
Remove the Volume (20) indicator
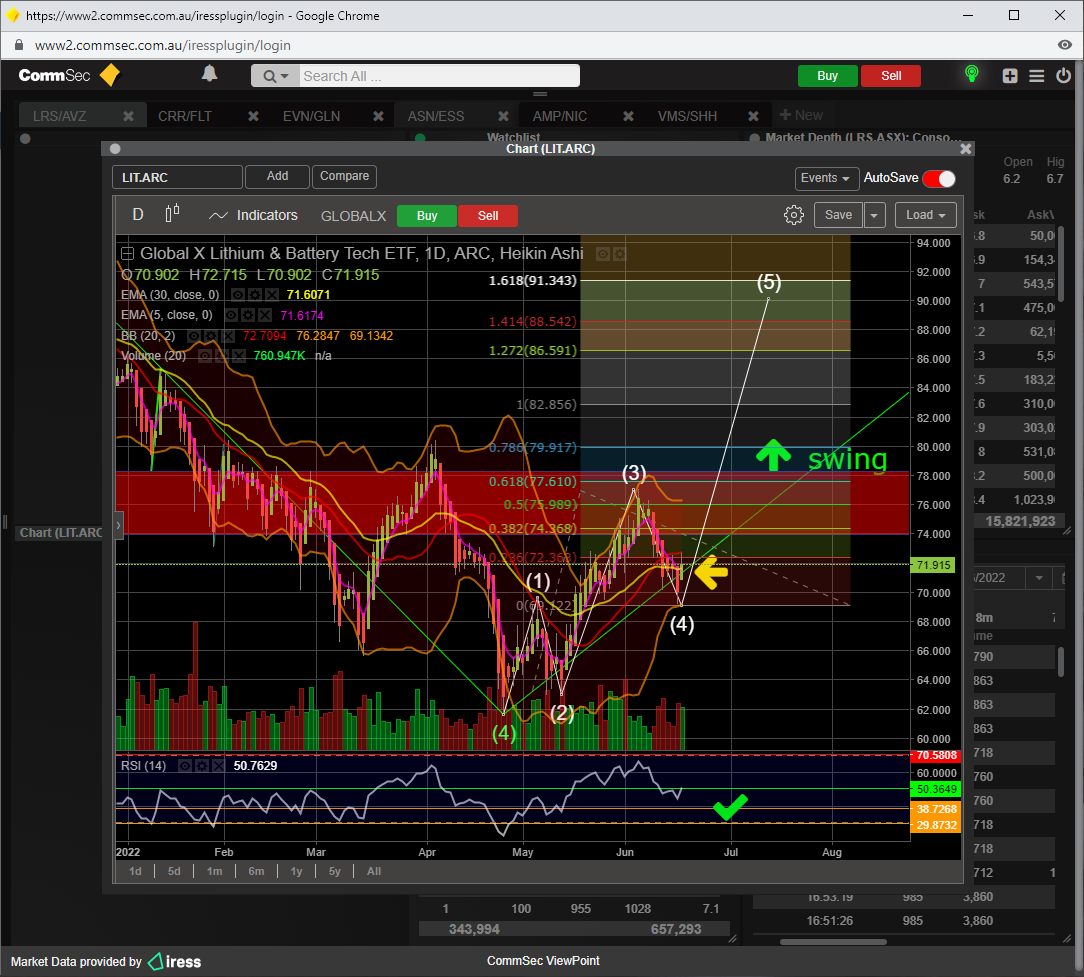(x=239, y=356)
